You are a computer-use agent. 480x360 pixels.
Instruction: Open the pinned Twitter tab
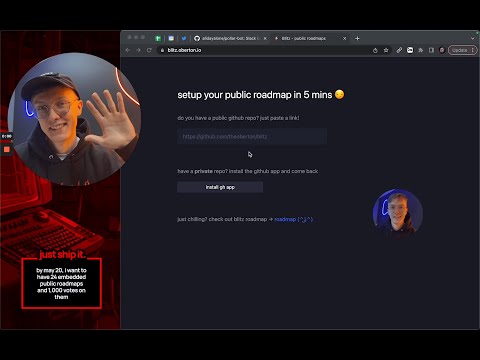(x=184, y=38)
